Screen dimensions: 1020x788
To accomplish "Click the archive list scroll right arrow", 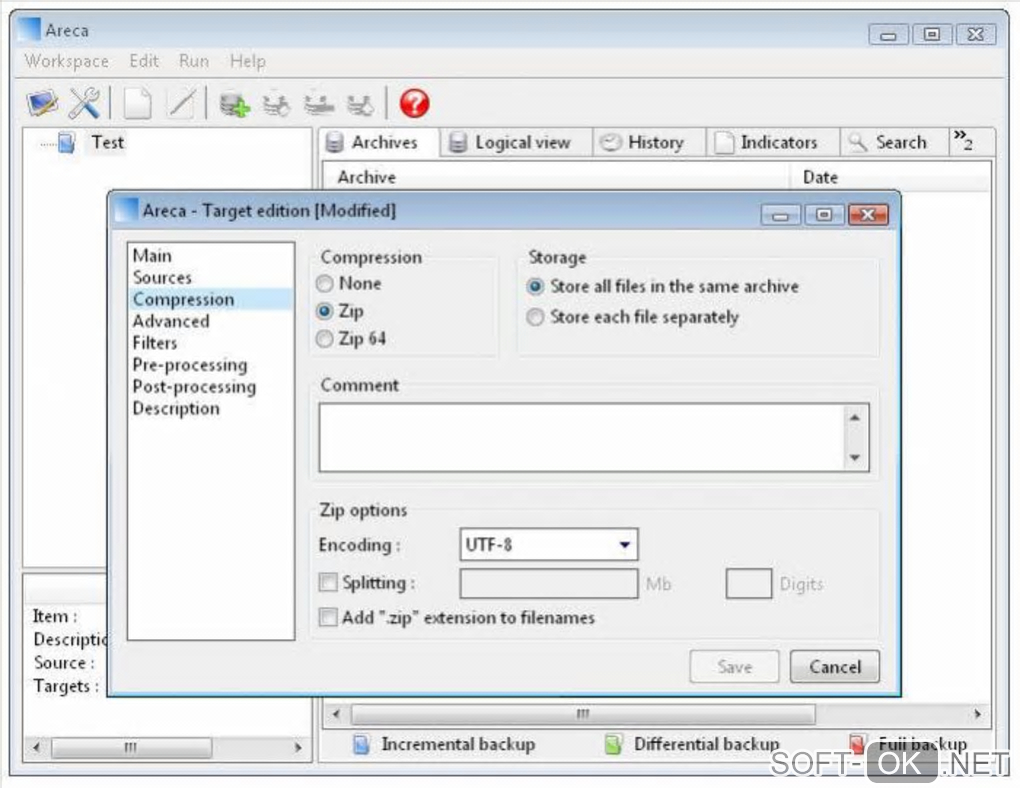I will 978,714.
